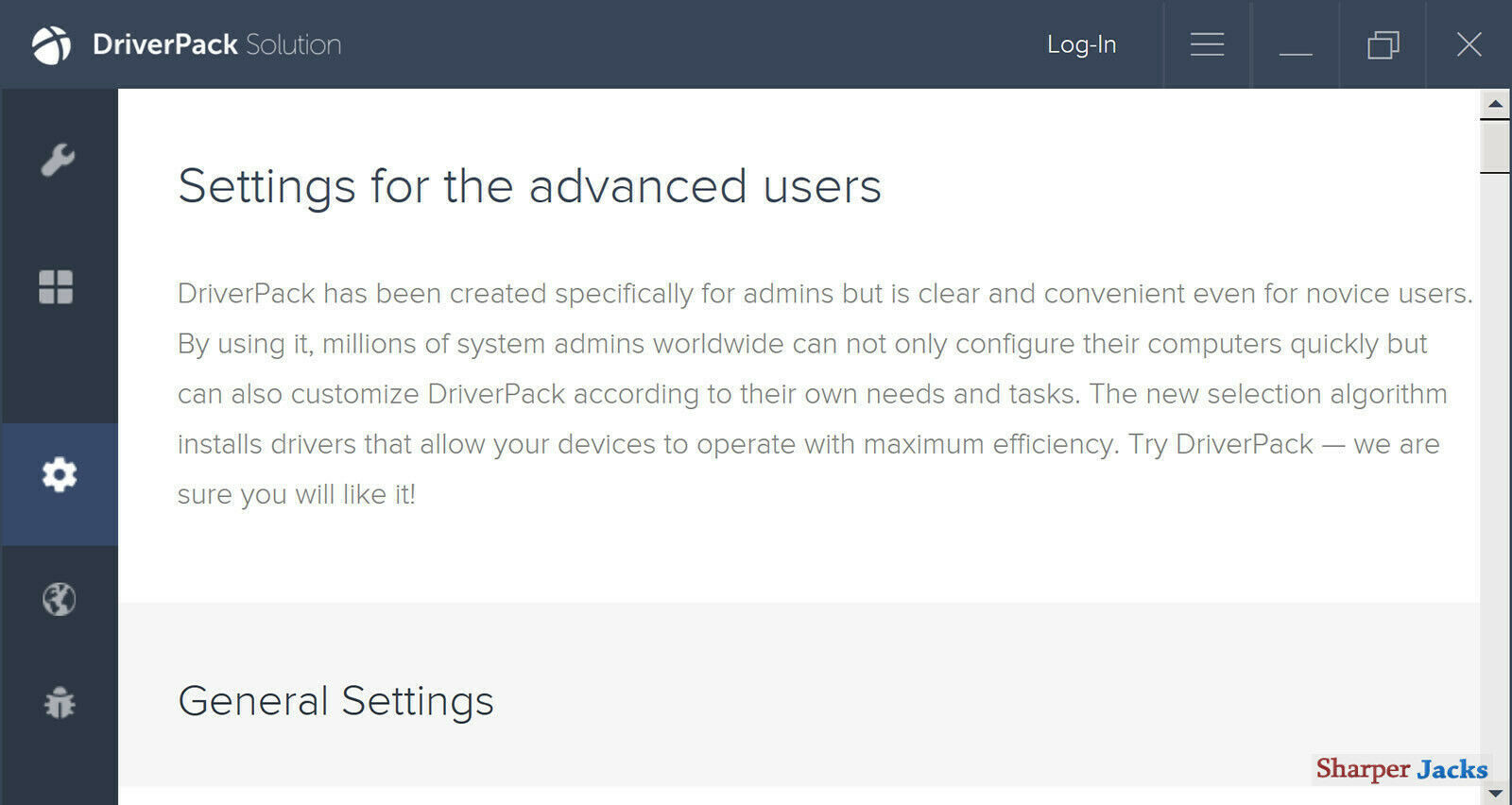Click the DriverPack logo icon
This screenshot has width=1512, height=805.
point(51,44)
